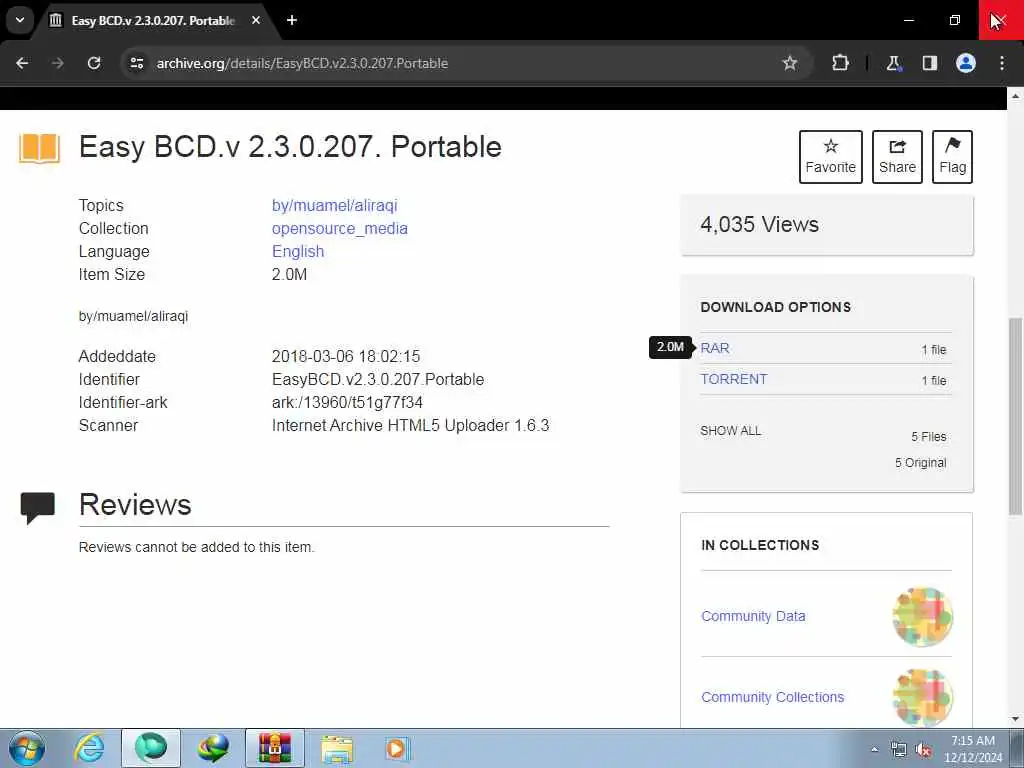Viewport: 1024px width, 768px height.
Task: Click the Community Collections thumbnail image
Action: [922, 697]
